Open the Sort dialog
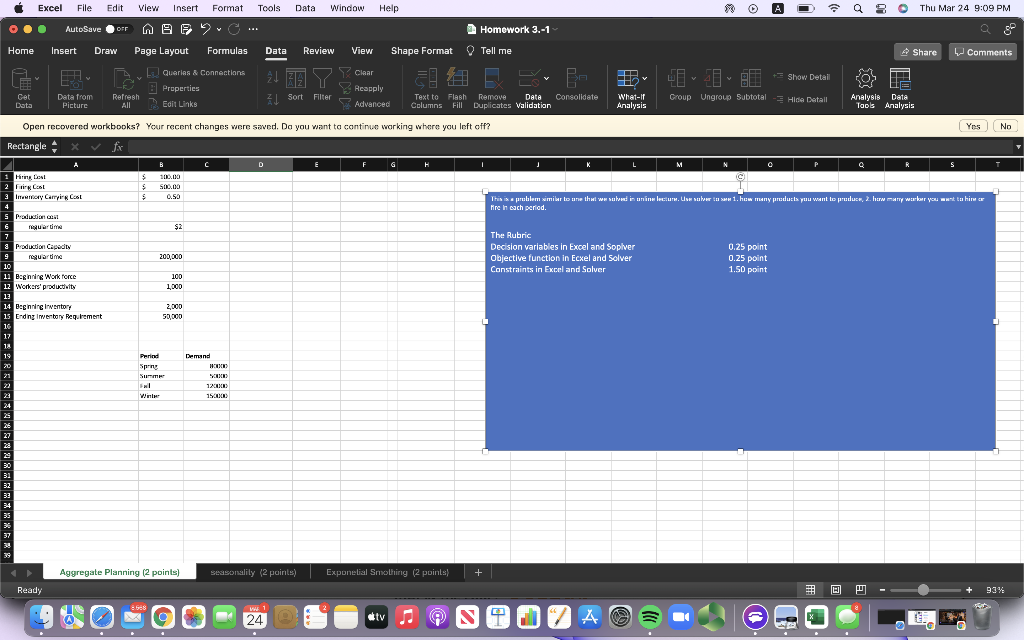 (x=296, y=84)
